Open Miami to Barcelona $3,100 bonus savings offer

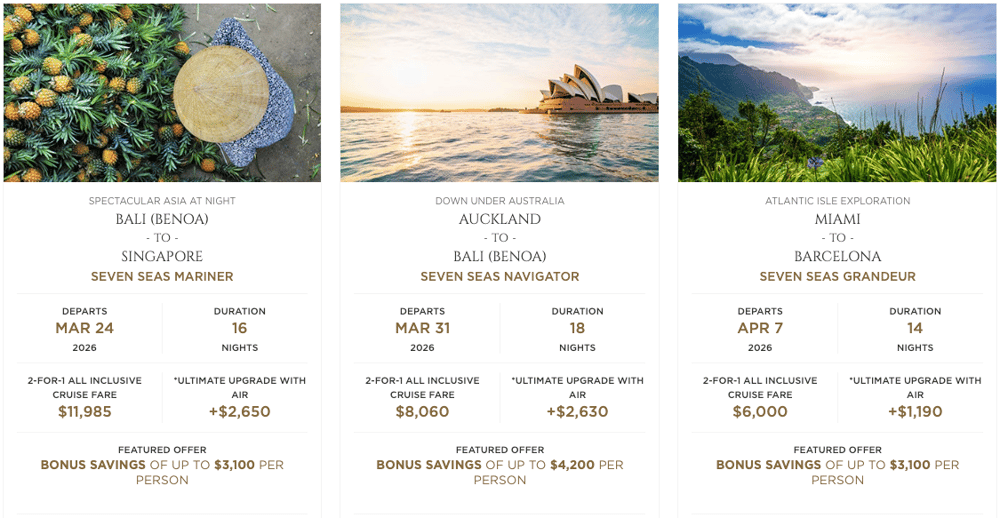coord(838,472)
